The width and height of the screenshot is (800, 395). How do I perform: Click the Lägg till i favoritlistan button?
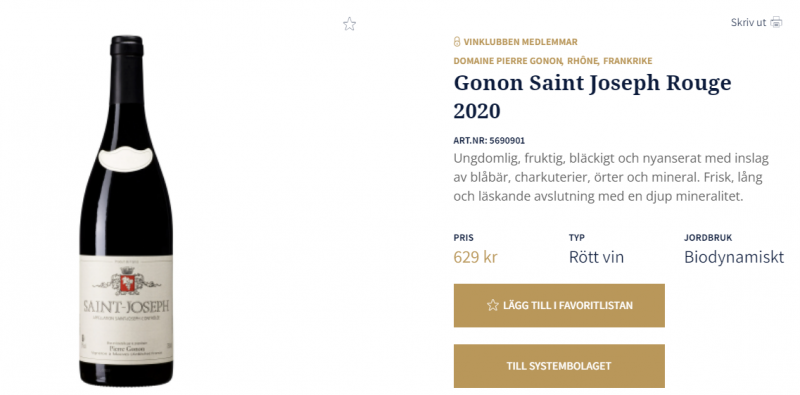coord(559,305)
